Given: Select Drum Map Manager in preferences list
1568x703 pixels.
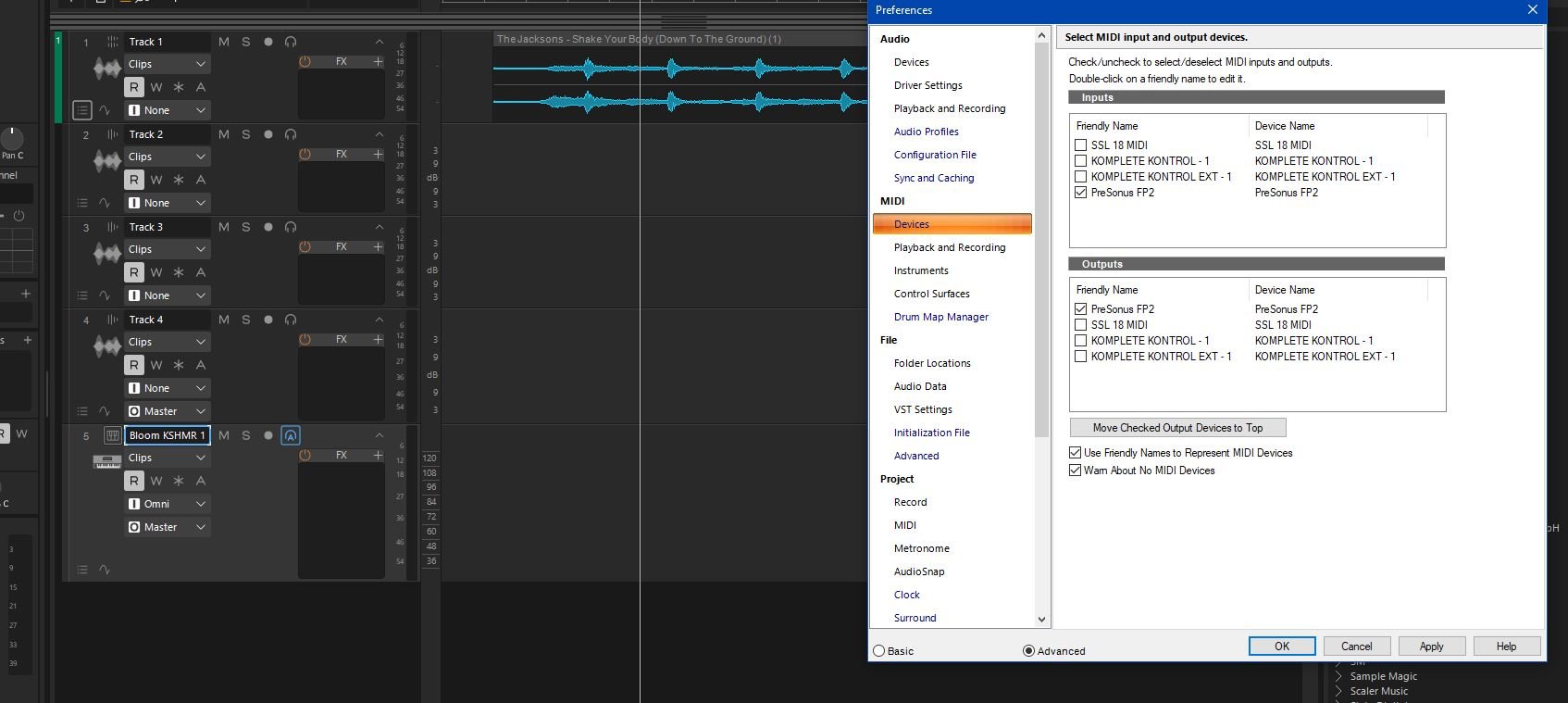Looking at the screenshot, I should click(940, 317).
